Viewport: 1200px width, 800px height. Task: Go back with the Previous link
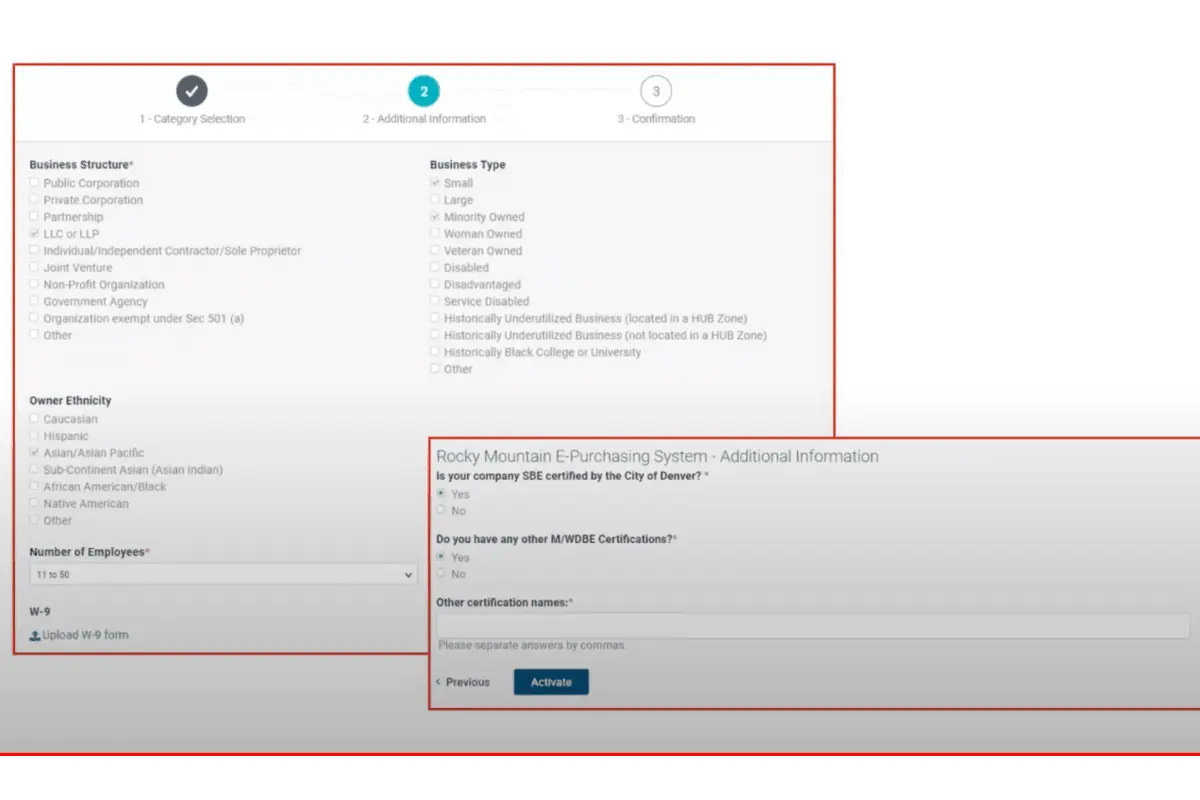coord(463,682)
